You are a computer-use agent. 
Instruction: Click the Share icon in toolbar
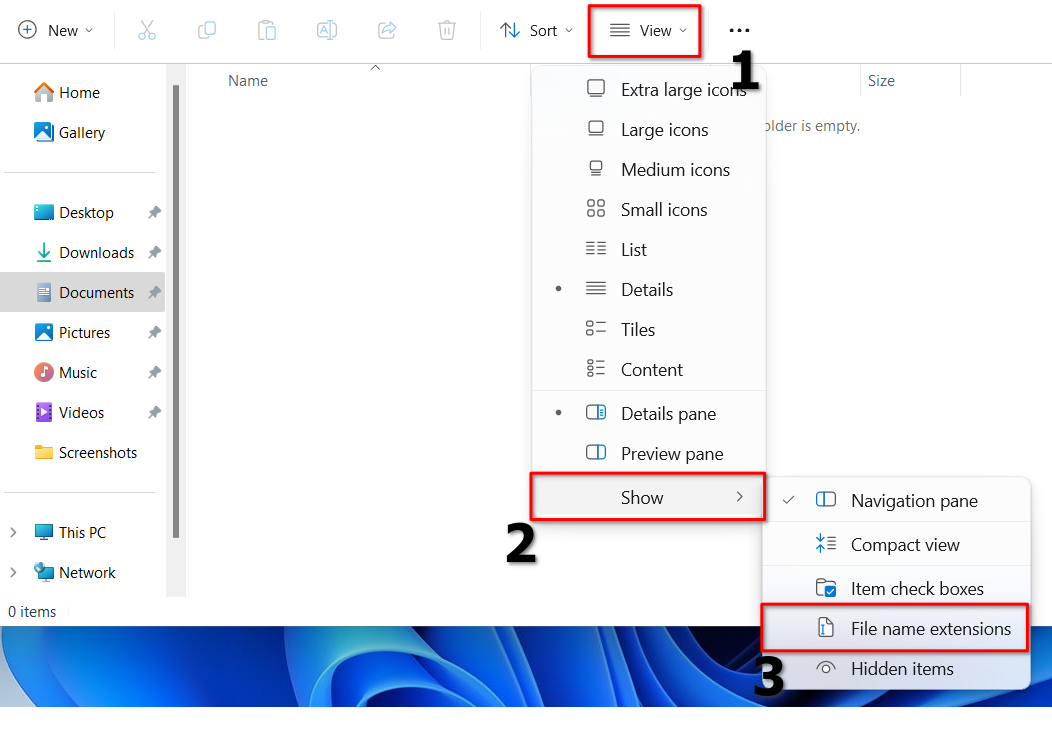click(387, 30)
